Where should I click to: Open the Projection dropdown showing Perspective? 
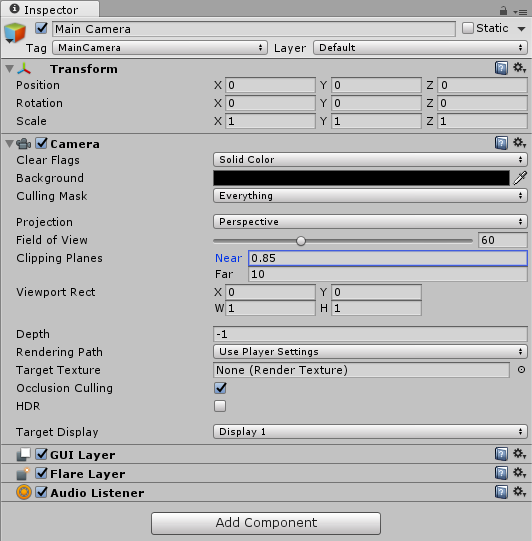point(370,222)
